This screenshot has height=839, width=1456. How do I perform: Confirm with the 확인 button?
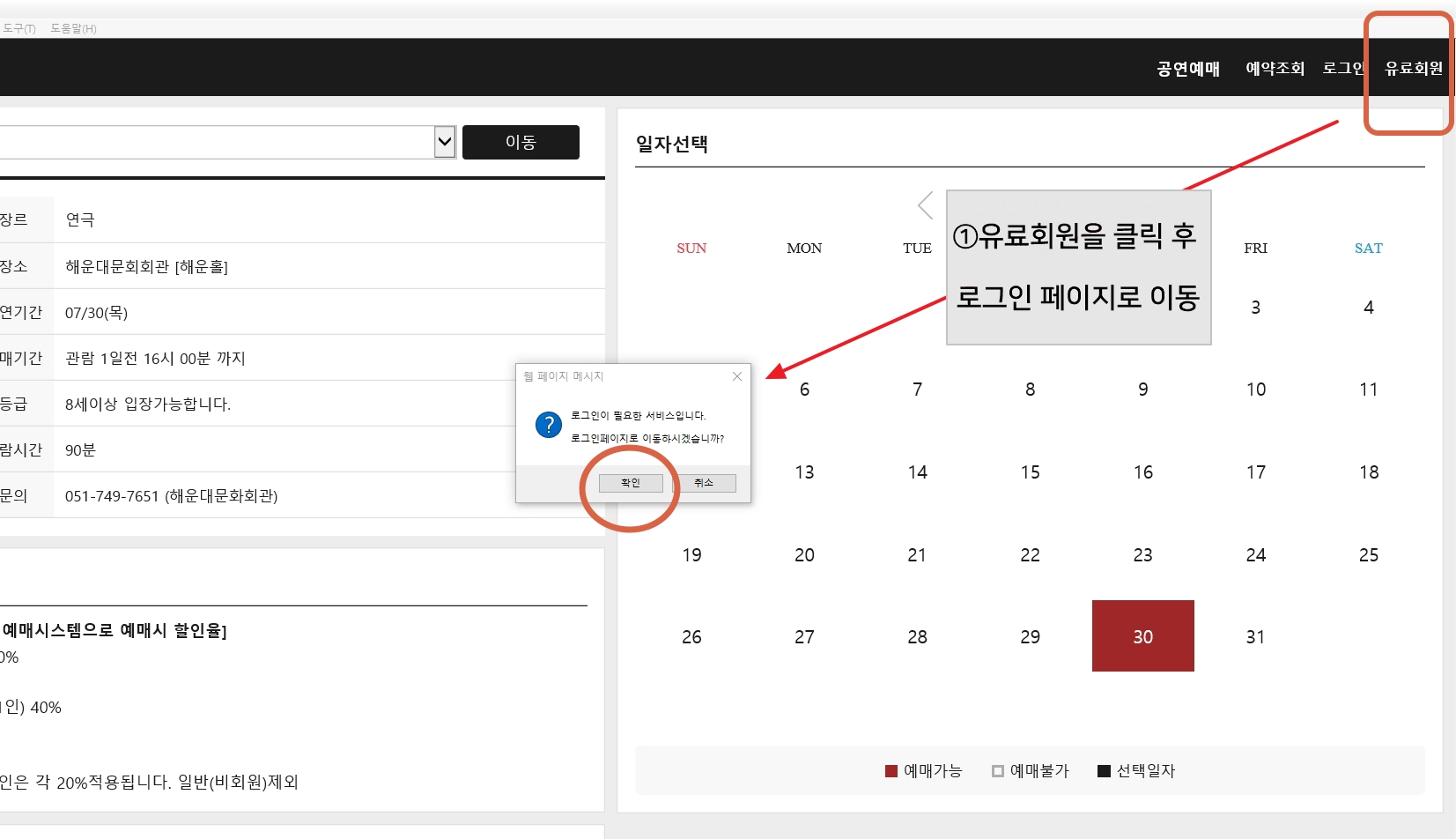[631, 483]
